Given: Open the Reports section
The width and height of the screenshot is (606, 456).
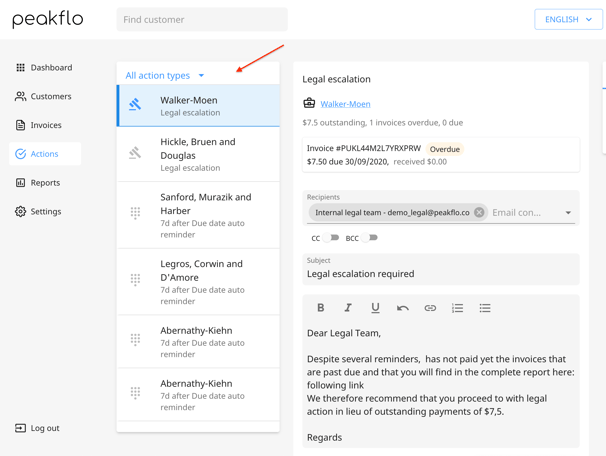Looking at the screenshot, I should pos(44,183).
